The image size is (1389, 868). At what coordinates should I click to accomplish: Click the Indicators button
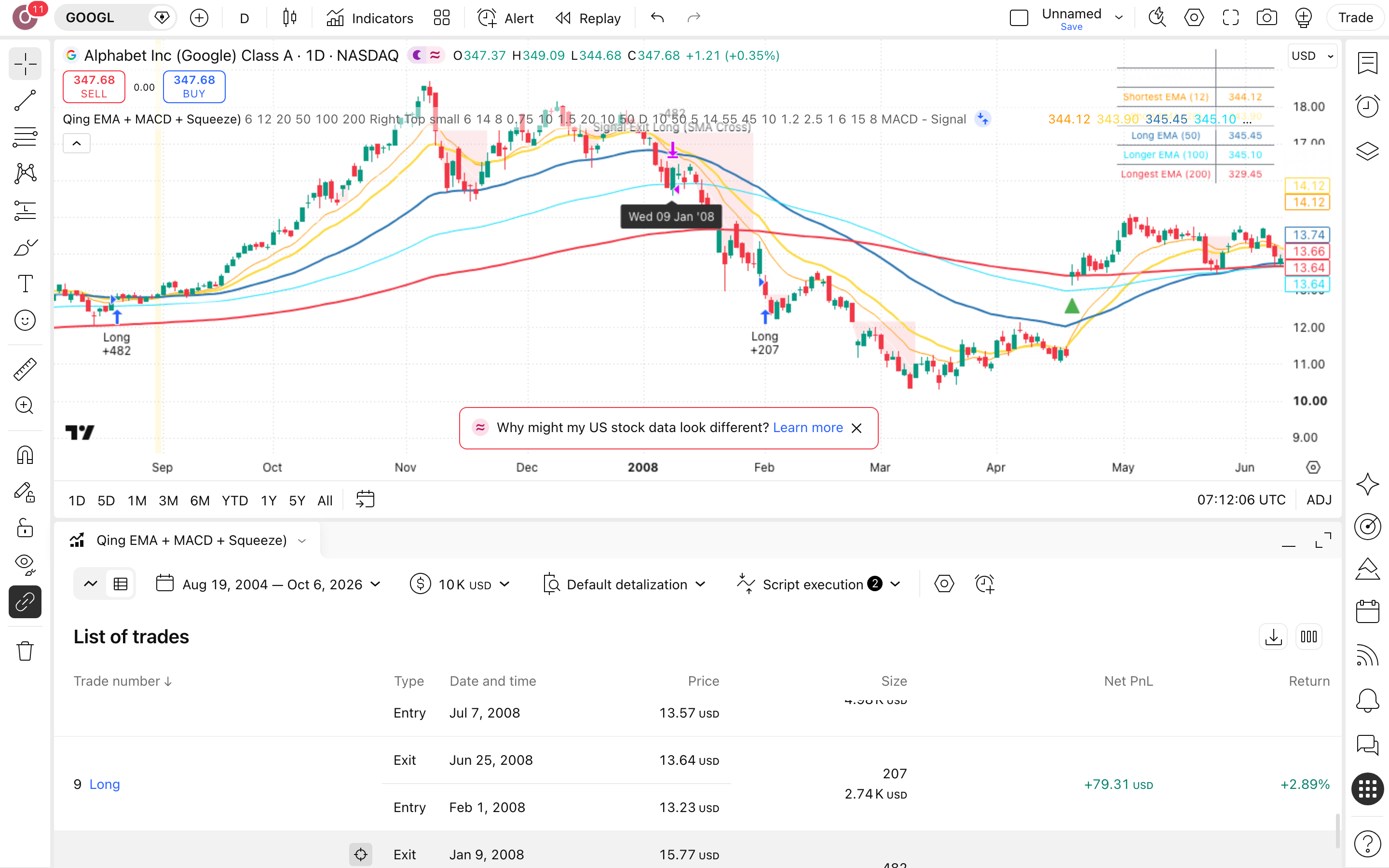point(369,18)
